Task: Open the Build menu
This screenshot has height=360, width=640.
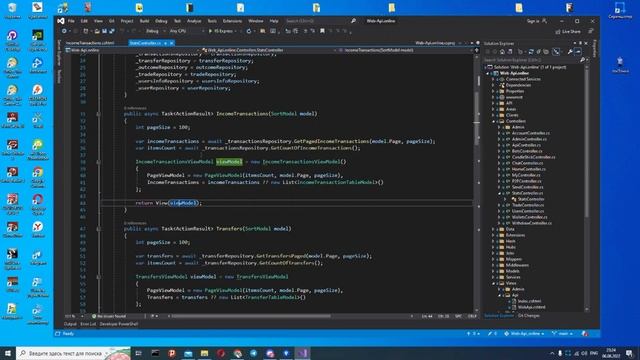Action: [x=144, y=21]
